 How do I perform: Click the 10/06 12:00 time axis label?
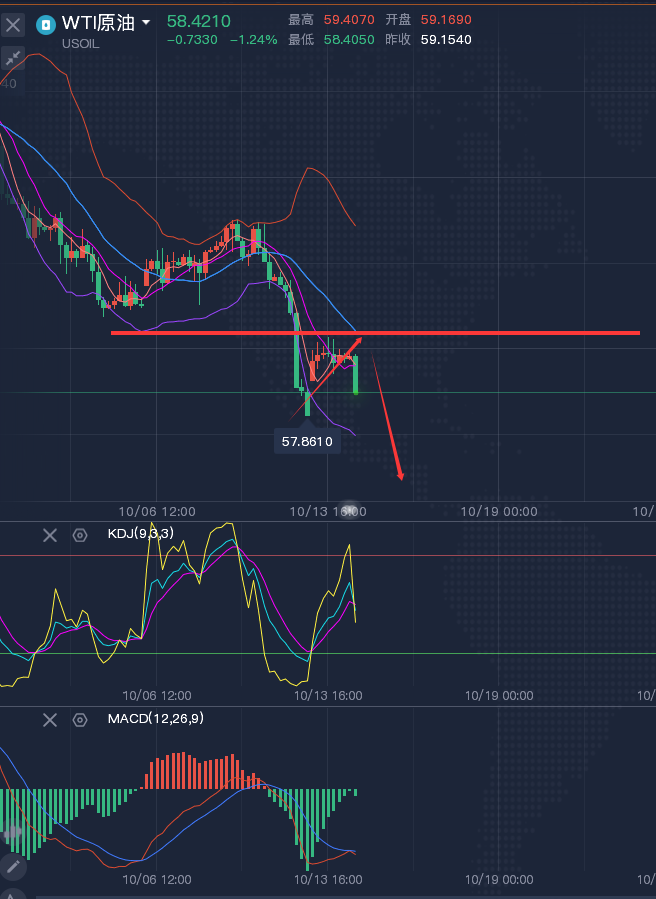[x=157, y=511]
